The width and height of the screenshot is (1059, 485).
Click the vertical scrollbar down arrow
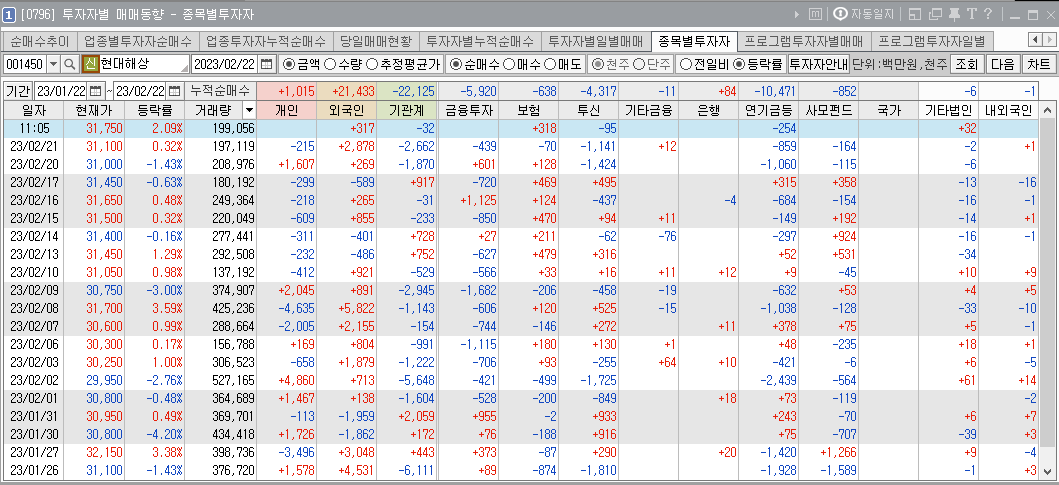(1048, 471)
